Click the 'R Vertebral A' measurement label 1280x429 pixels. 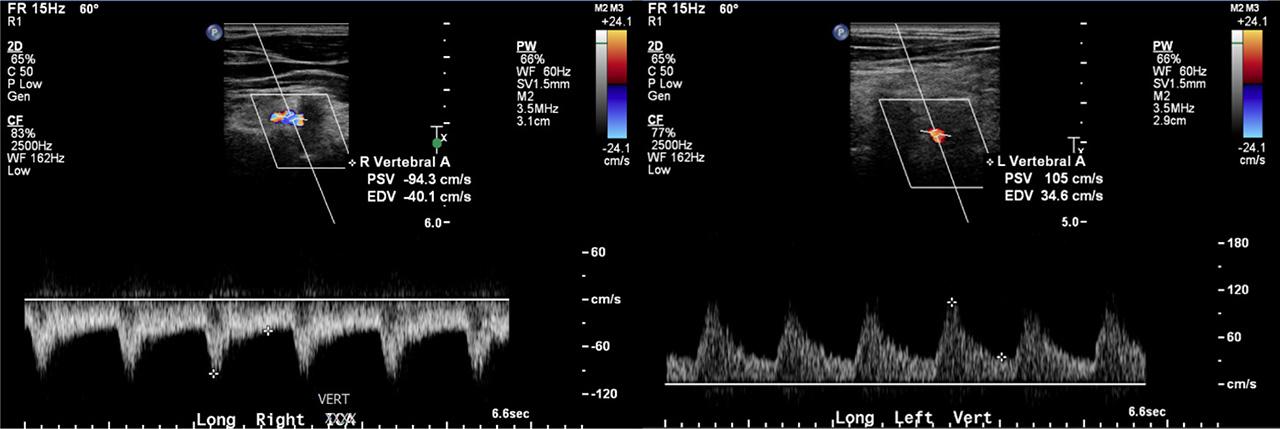click(x=403, y=161)
